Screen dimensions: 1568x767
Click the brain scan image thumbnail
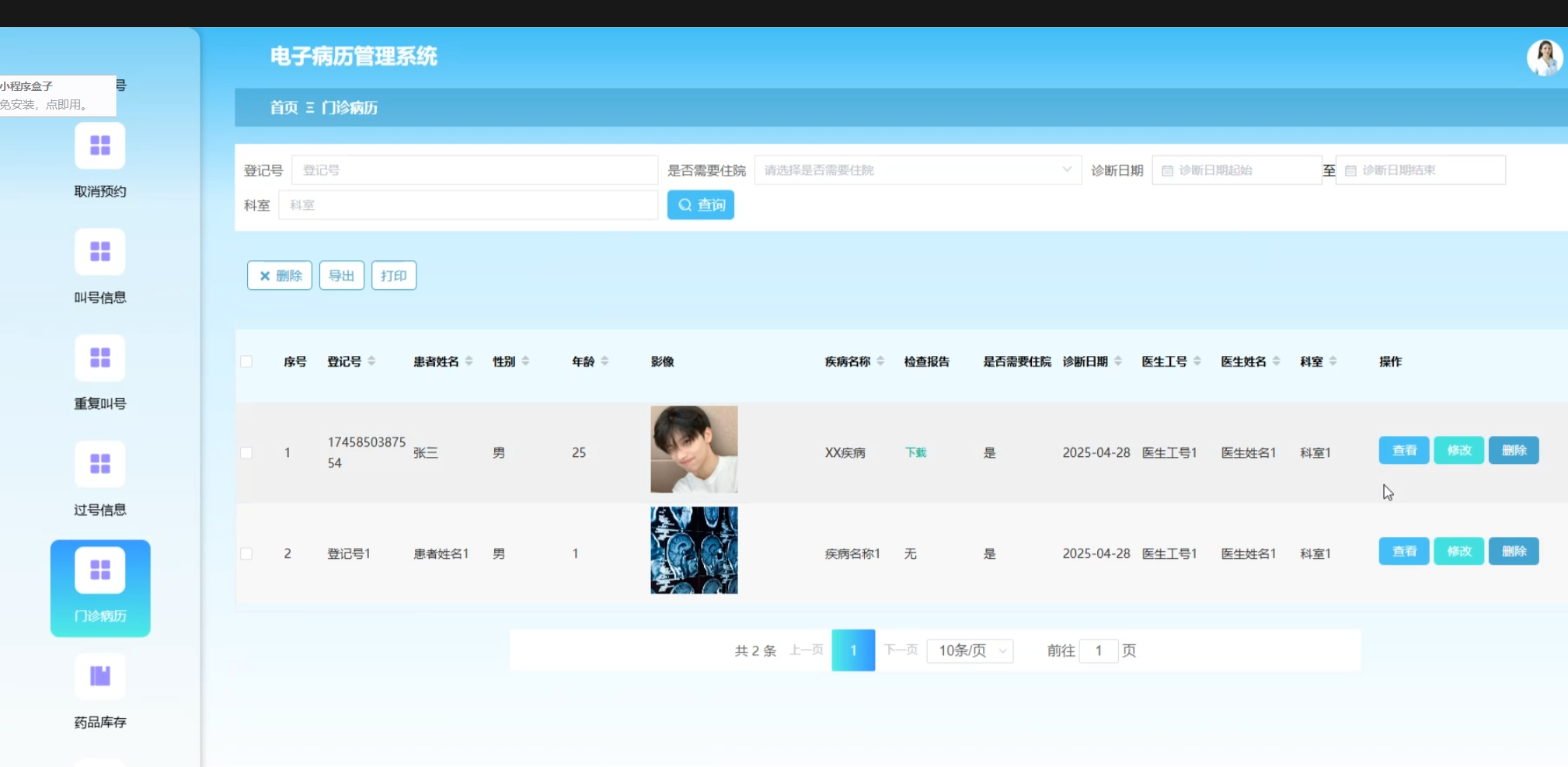[x=694, y=550]
